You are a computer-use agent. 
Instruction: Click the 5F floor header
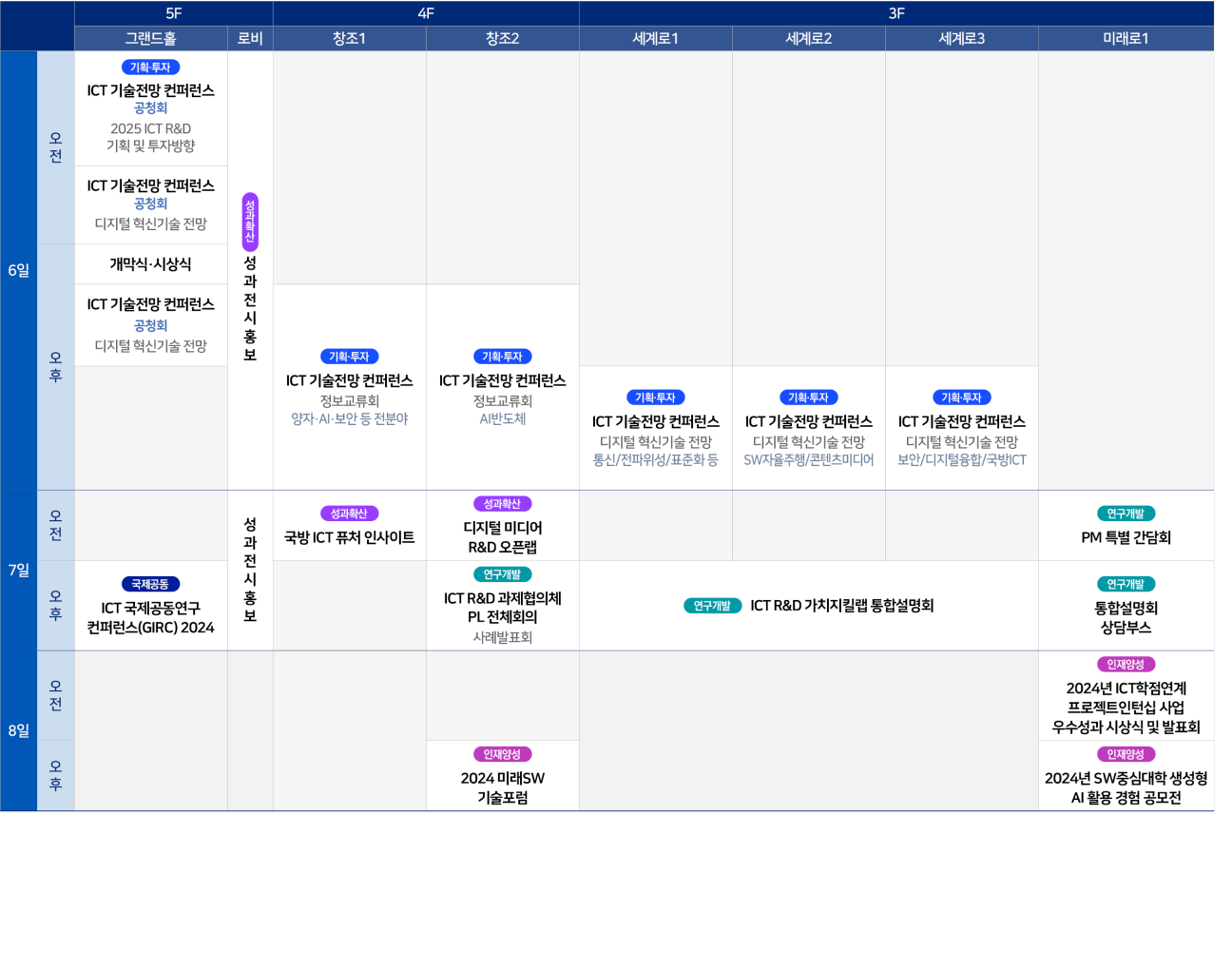pos(173,13)
